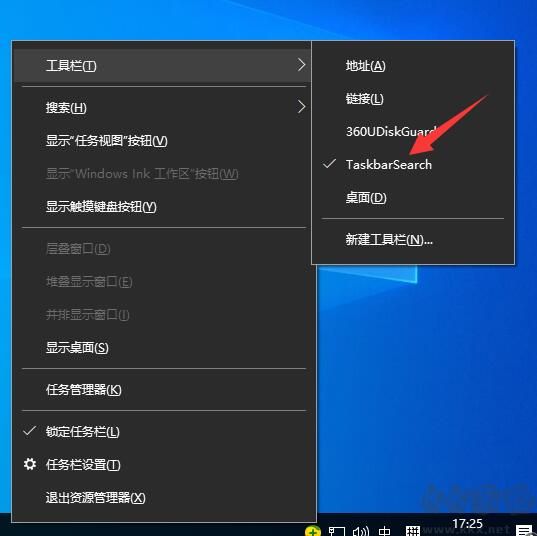Switch the 中 input language indicator
The width and height of the screenshot is (537, 536).
click(x=385, y=531)
